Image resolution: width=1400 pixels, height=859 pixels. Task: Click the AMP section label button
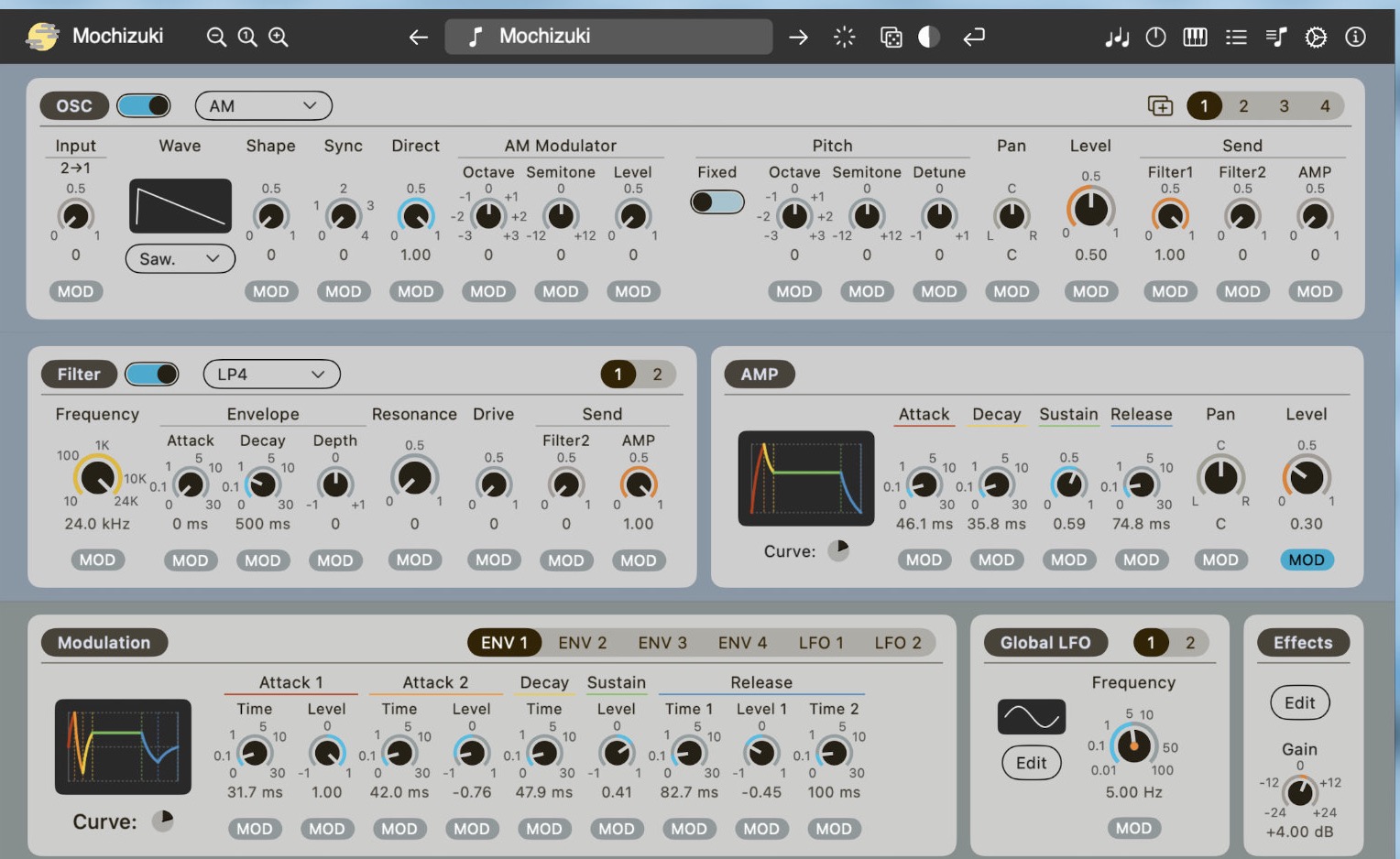(x=760, y=375)
